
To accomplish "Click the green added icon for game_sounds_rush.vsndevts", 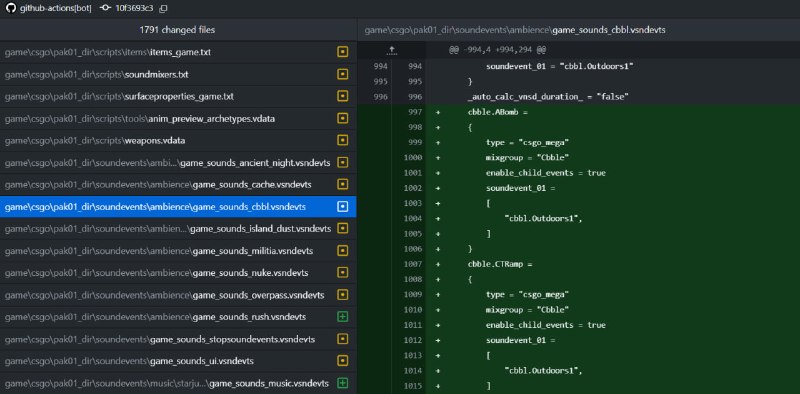I will 343,317.
